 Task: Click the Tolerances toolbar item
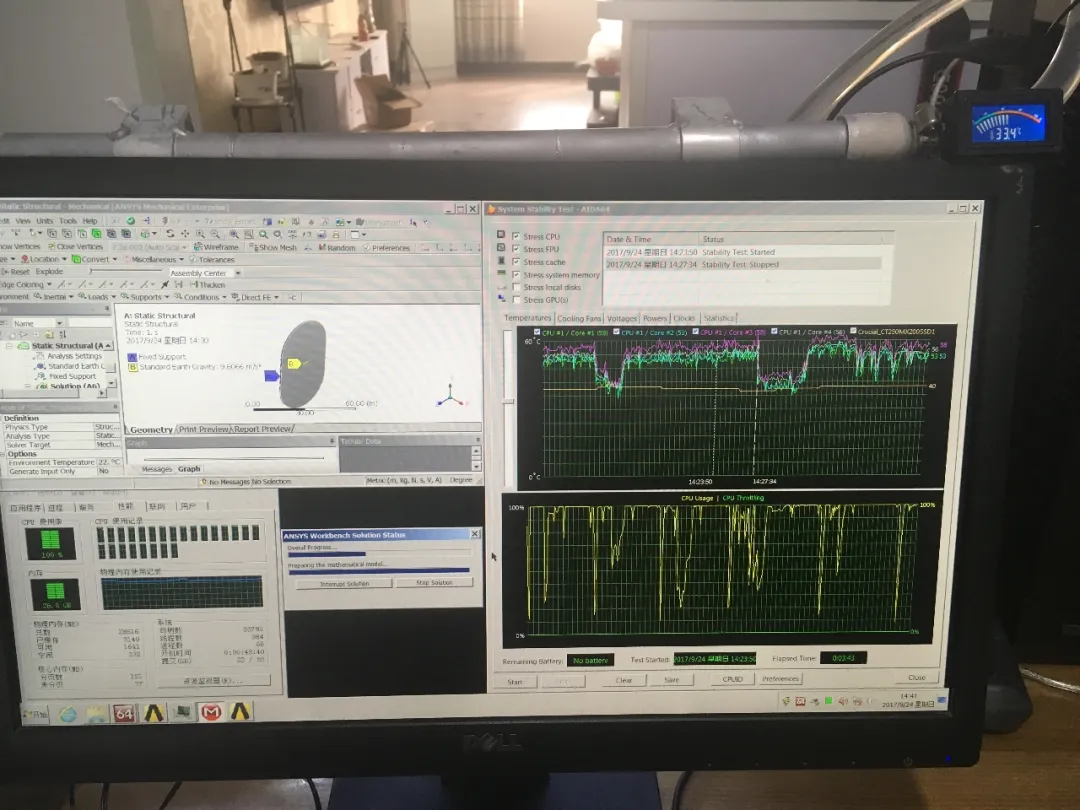[x=212, y=260]
